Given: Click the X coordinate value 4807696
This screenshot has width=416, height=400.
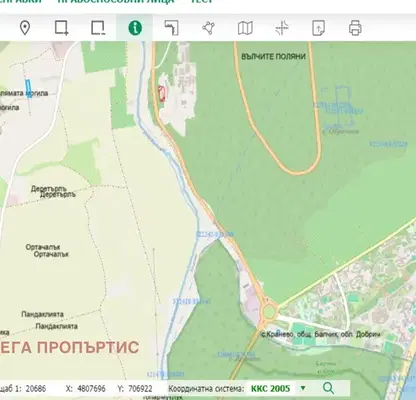Looking at the screenshot, I should (x=91, y=389).
